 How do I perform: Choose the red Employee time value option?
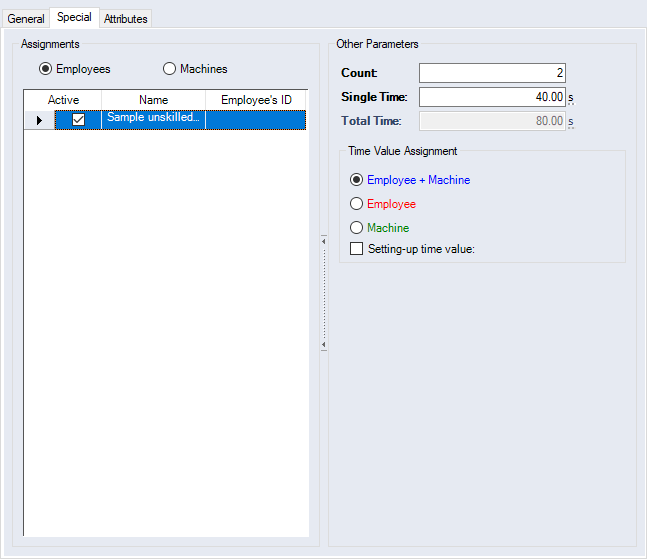pyautogui.click(x=357, y=204)
